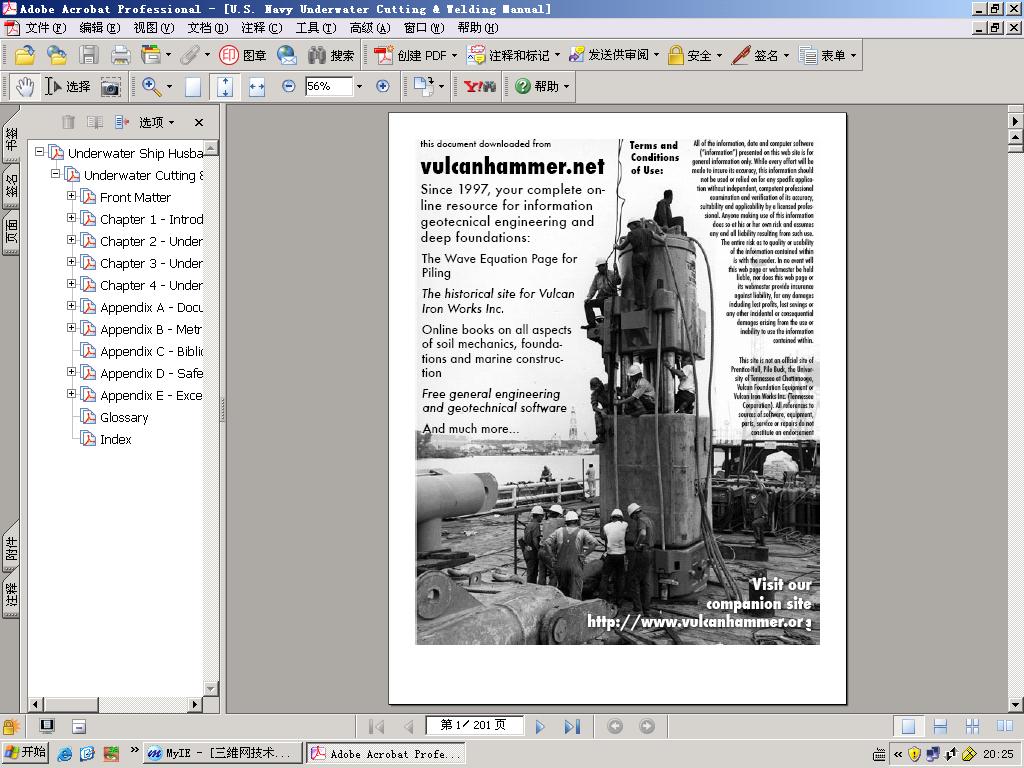Open the Glossary bookmark
This screenshot has height=768, width=1024.
tap(124, 417)
